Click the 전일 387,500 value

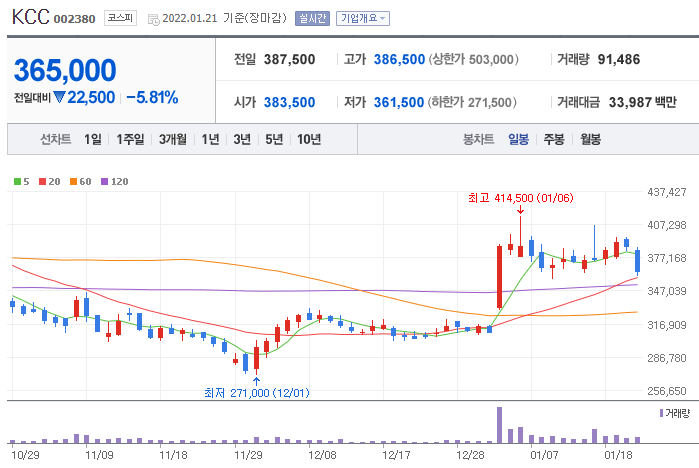coord(289,59)
